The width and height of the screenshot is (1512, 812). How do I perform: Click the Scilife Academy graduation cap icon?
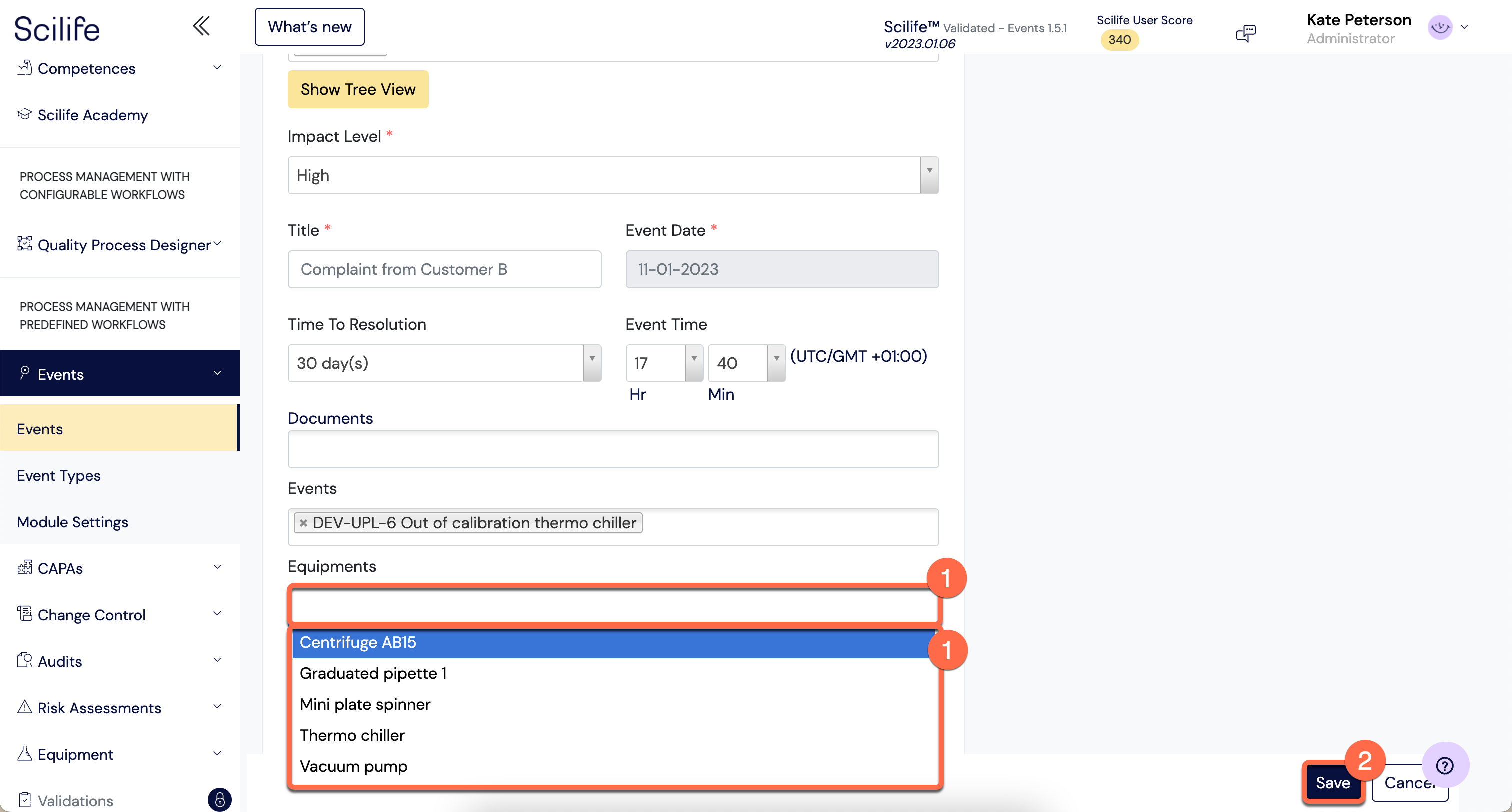click(24, 114)
